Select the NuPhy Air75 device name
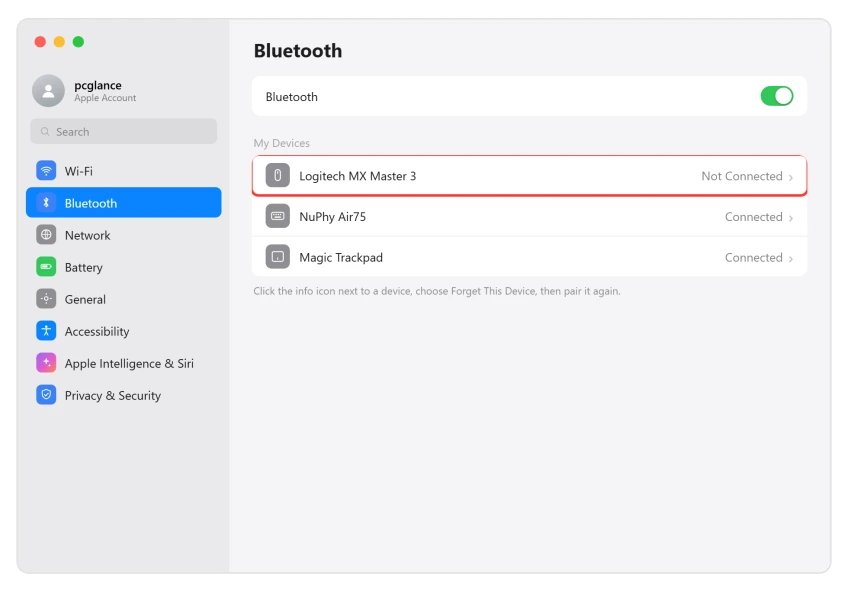 tap(332, 216)
